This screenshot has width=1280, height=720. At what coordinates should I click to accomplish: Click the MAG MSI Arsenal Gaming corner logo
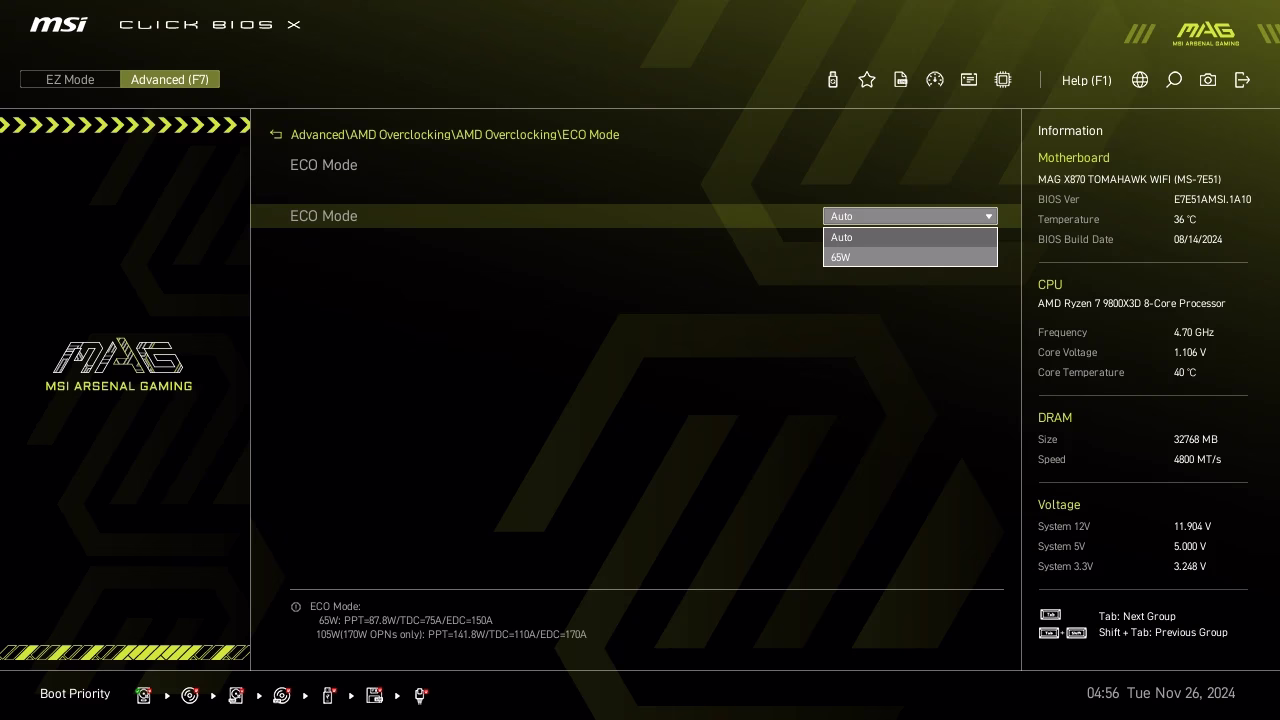click(1206, 34)
